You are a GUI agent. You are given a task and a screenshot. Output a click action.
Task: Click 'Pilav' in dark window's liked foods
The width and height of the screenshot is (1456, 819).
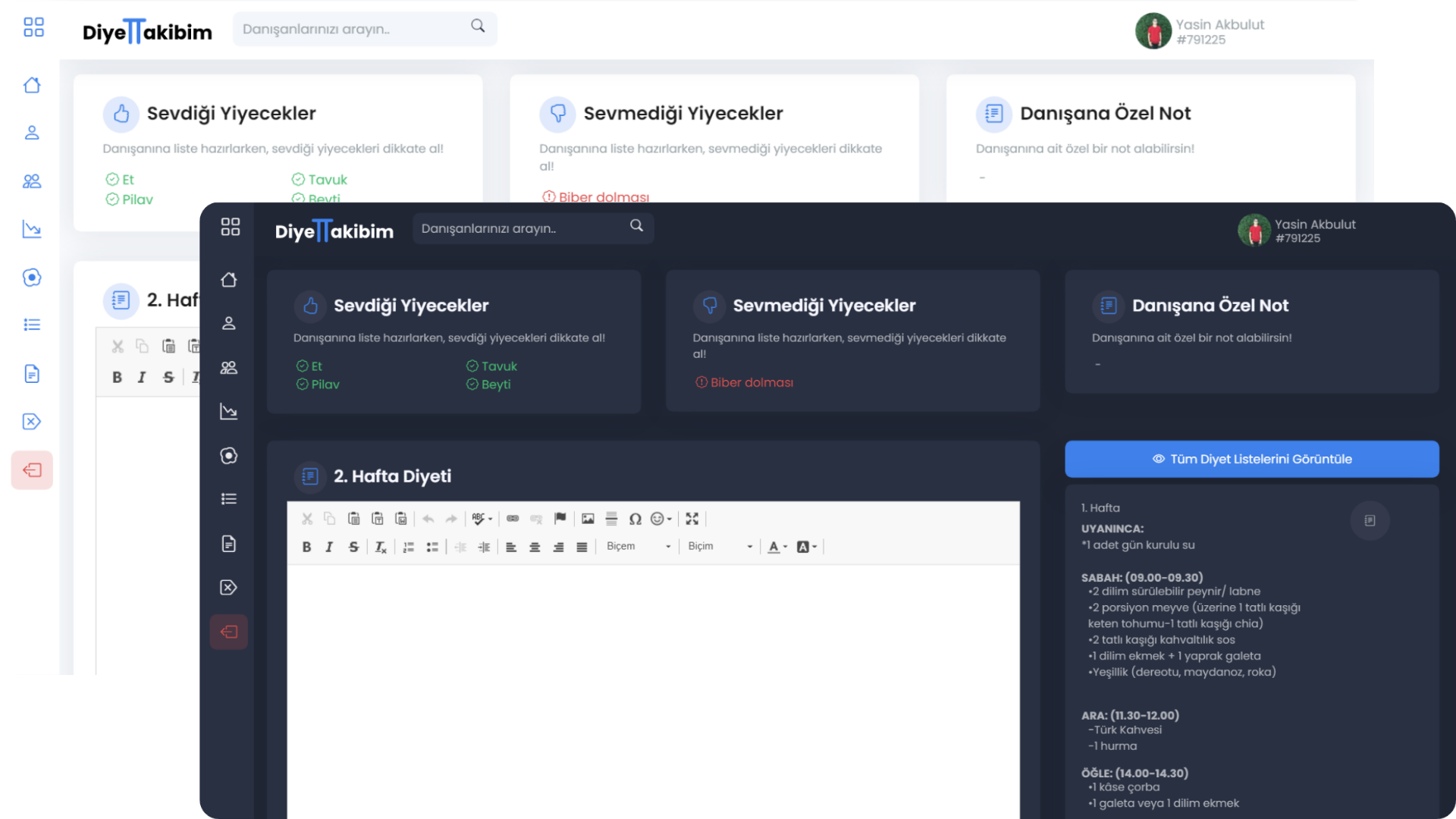click(325, 384)
